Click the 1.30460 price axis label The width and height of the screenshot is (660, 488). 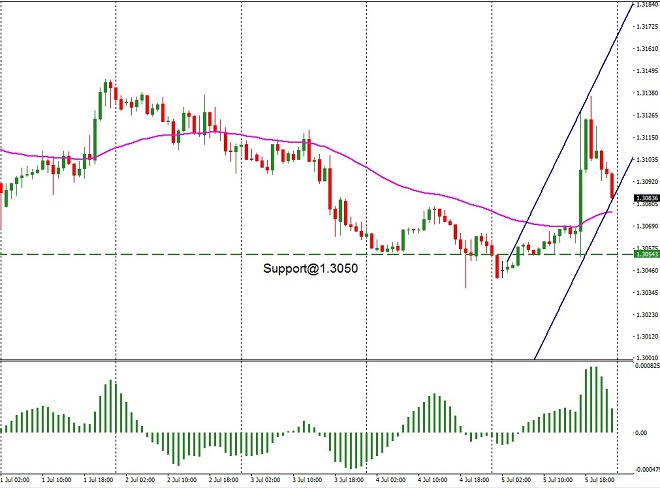647,271
